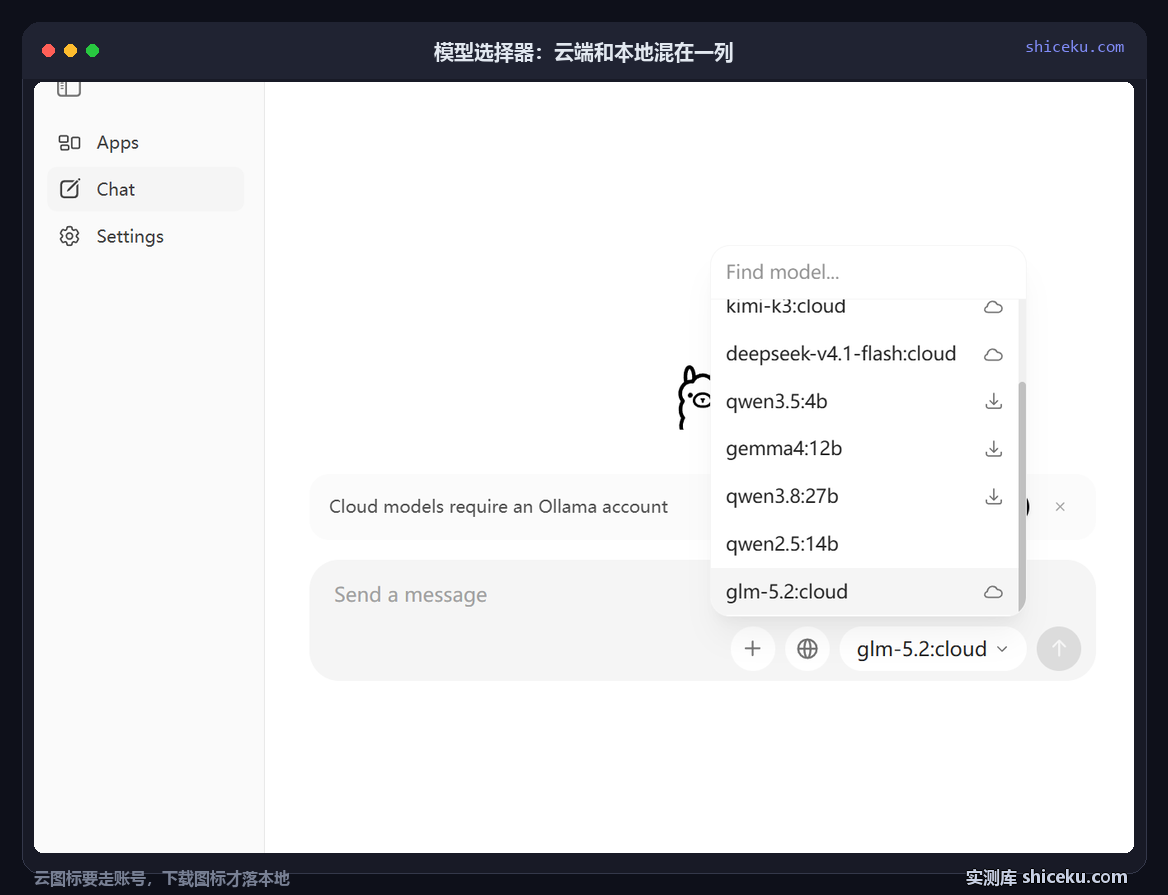Toggle the web search globe button
Image resolution: width=1168 pixels, height=895 pixels.
(x=807, y=649)
